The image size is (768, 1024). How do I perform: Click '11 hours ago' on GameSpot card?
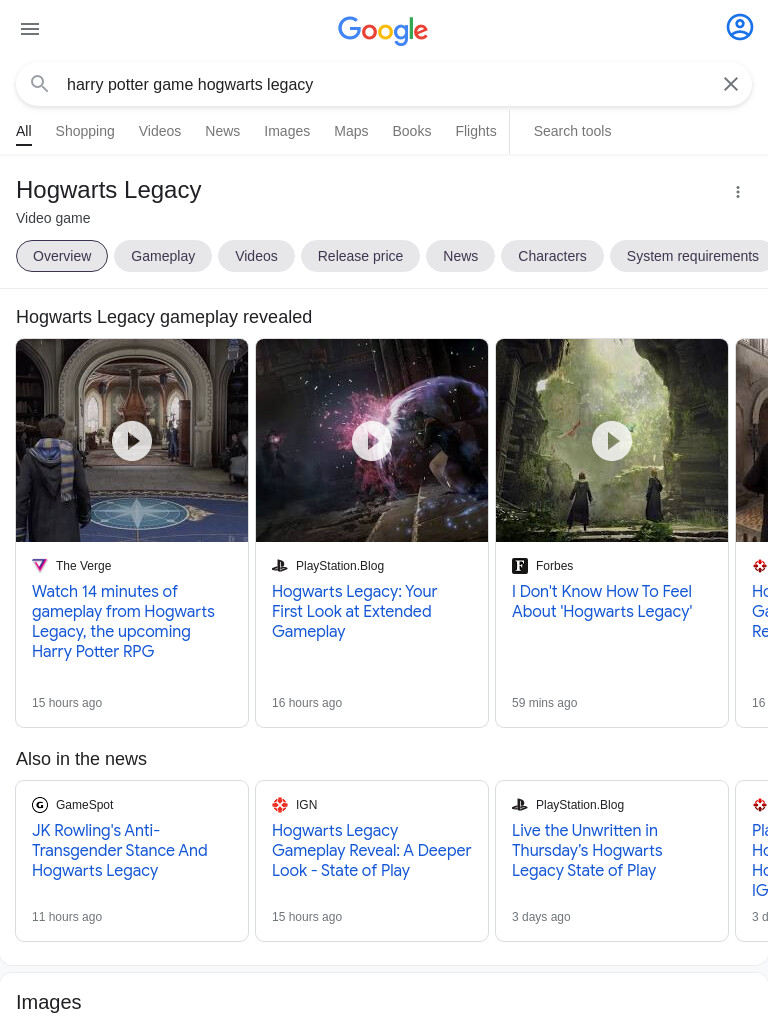coord(67,917)
